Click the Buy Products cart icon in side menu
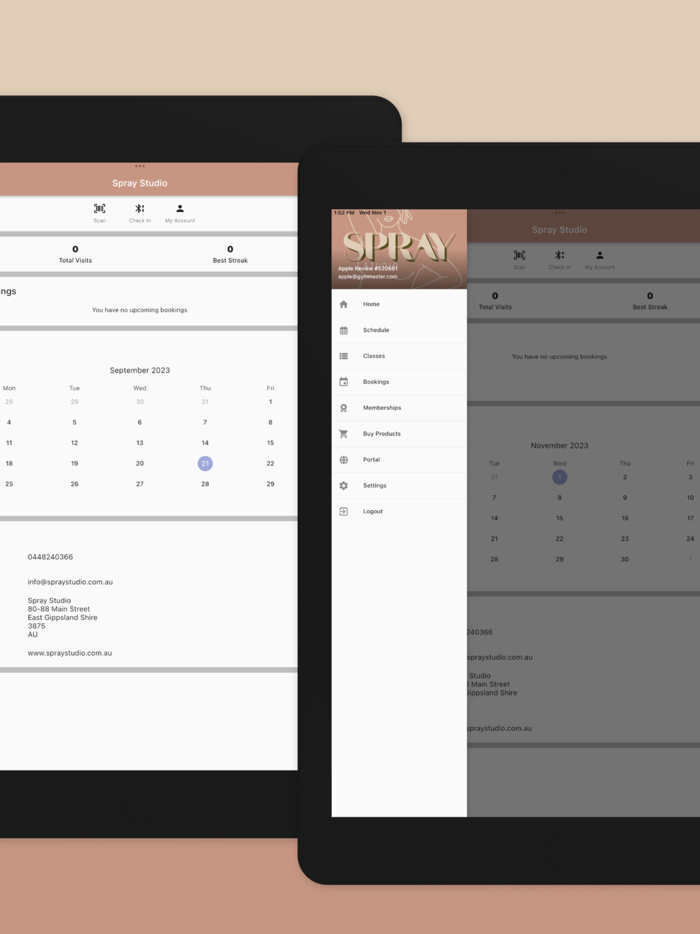This screenshot has width=700, height=934. 344,434
